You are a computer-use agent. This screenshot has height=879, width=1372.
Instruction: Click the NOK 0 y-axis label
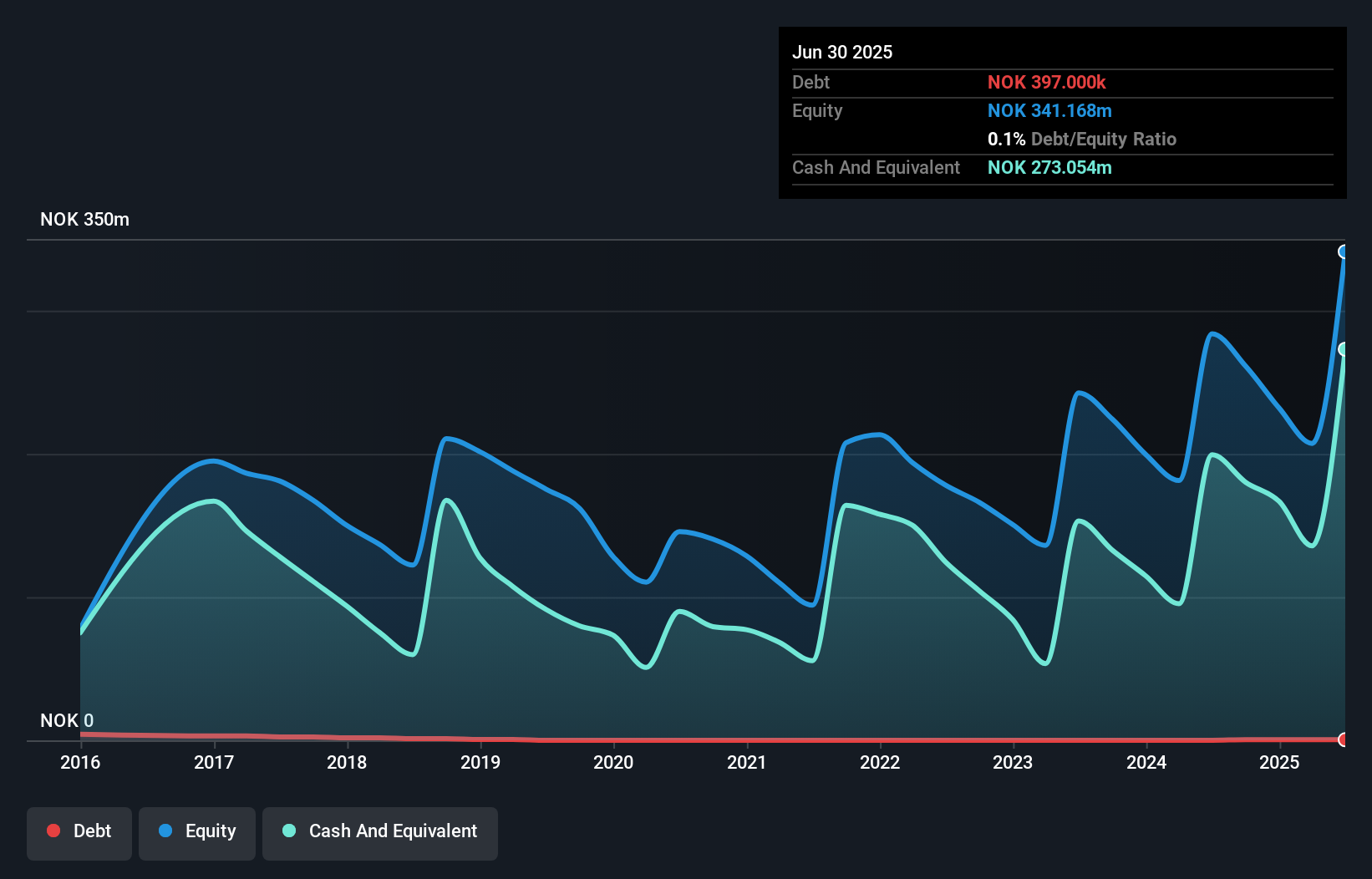click(x=67, y=720)
